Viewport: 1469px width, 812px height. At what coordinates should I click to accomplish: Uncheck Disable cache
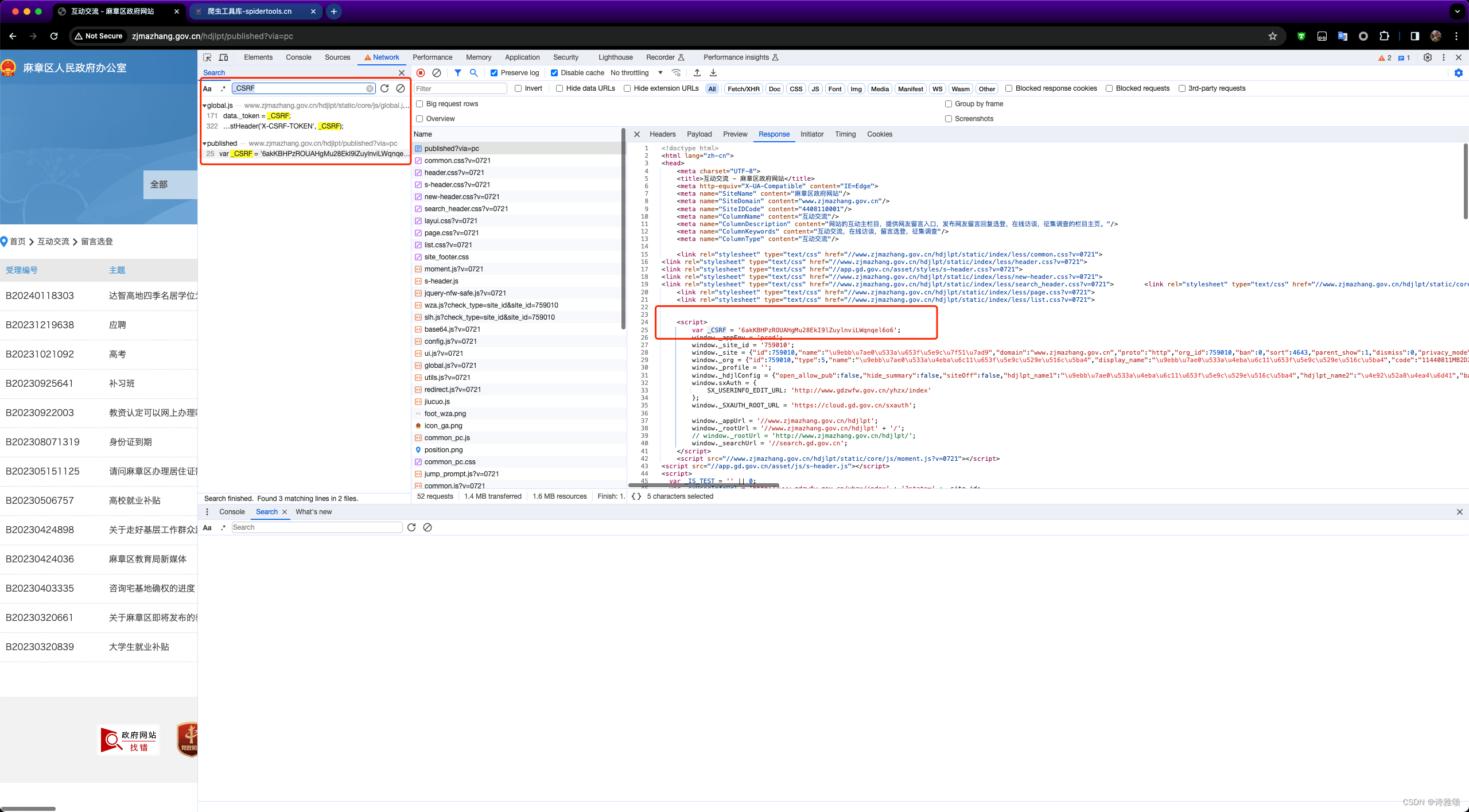coord(554,73)
